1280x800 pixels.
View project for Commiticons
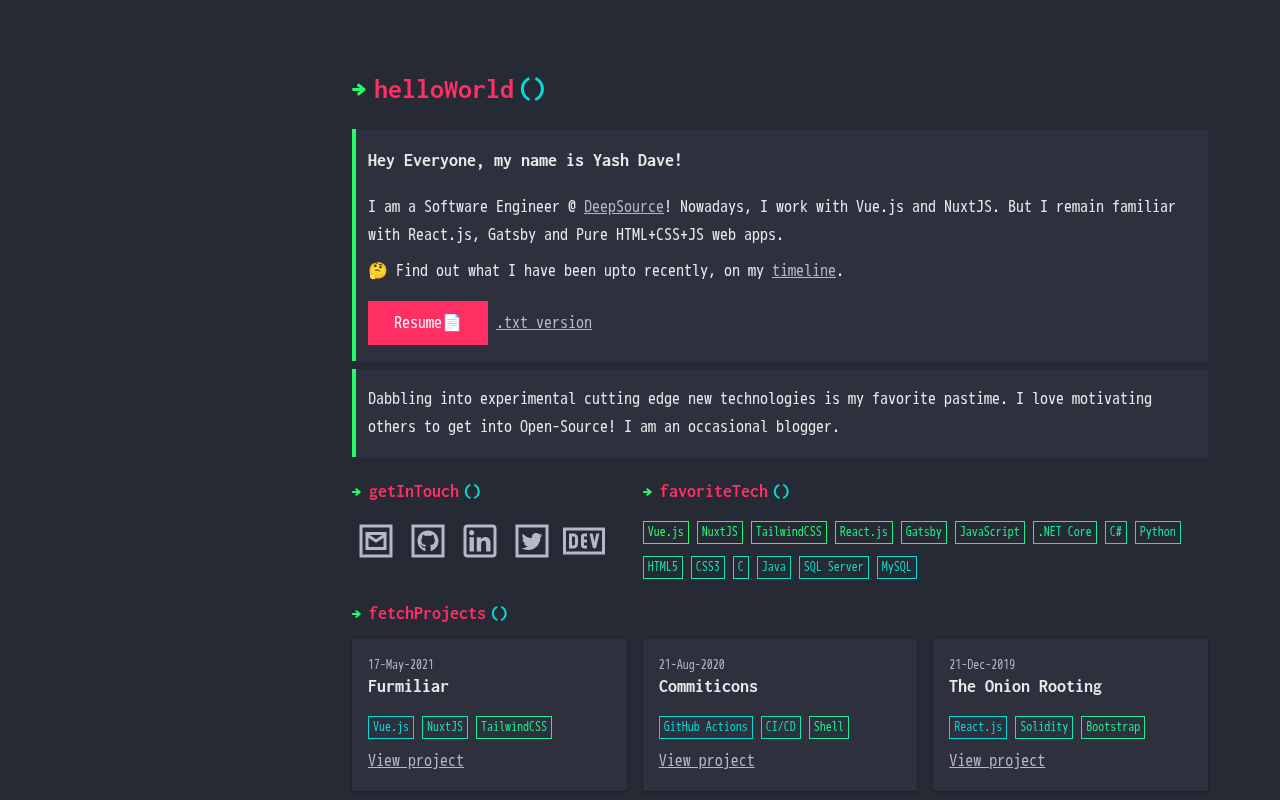pyautogui.click(x=707, y=761)
